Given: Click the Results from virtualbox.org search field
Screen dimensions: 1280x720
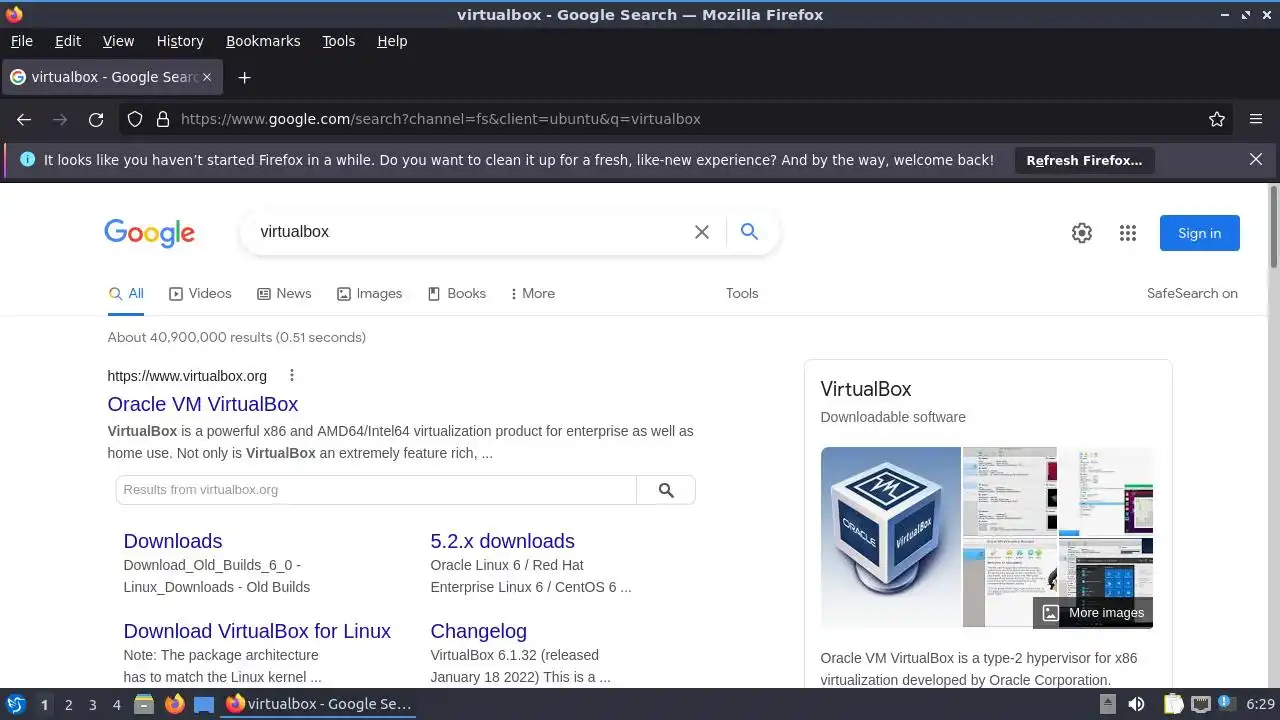Looking at the screenshot, I should 376,490.
